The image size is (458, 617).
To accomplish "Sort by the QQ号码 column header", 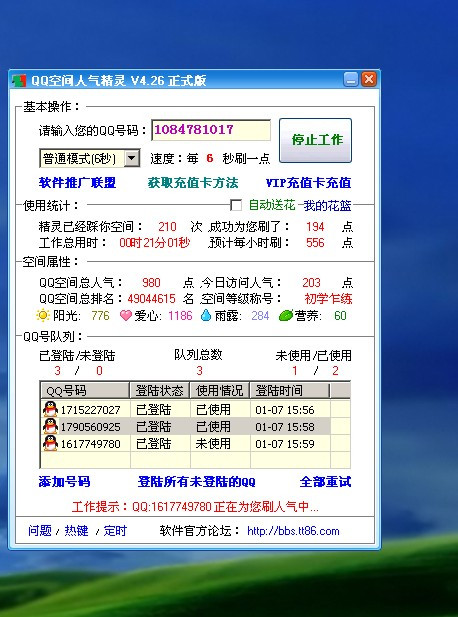I will coord(85,390).
